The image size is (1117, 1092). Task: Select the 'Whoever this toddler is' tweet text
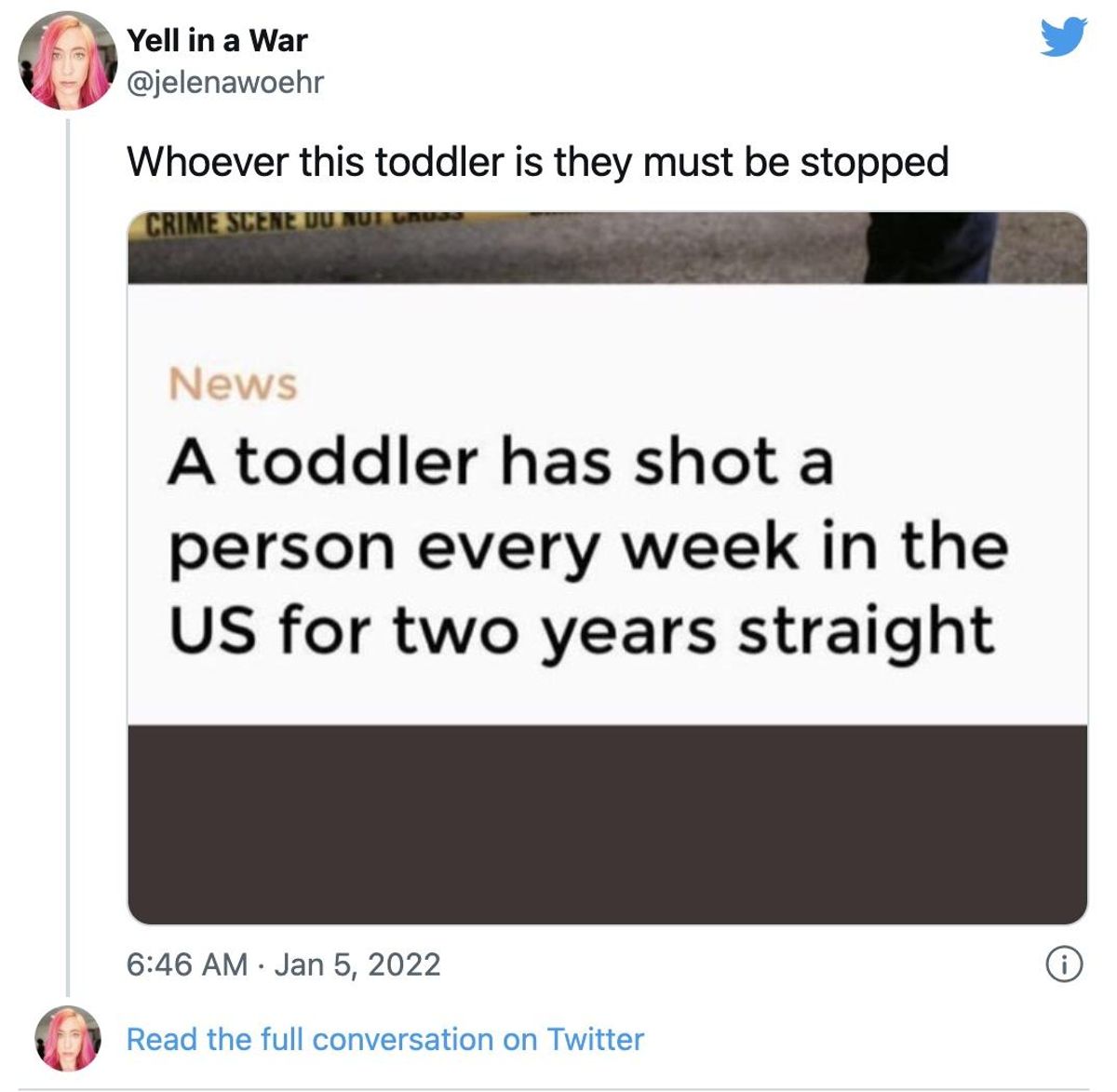click(x=537, y=162)
